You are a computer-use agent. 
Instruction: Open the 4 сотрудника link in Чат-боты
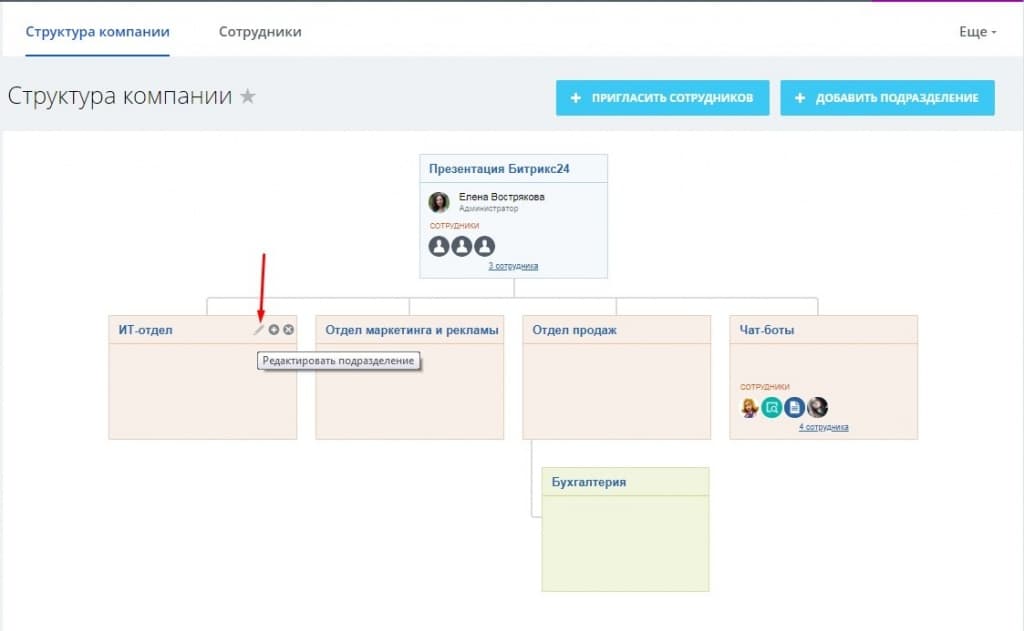tap(824, 427)
